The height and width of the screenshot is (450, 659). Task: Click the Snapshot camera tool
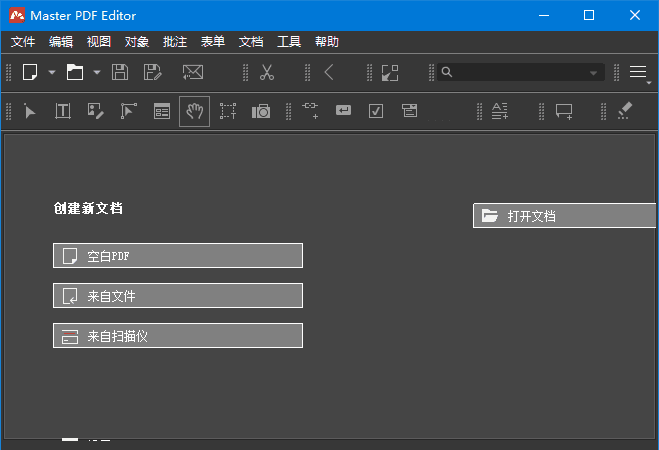[261, 111]
